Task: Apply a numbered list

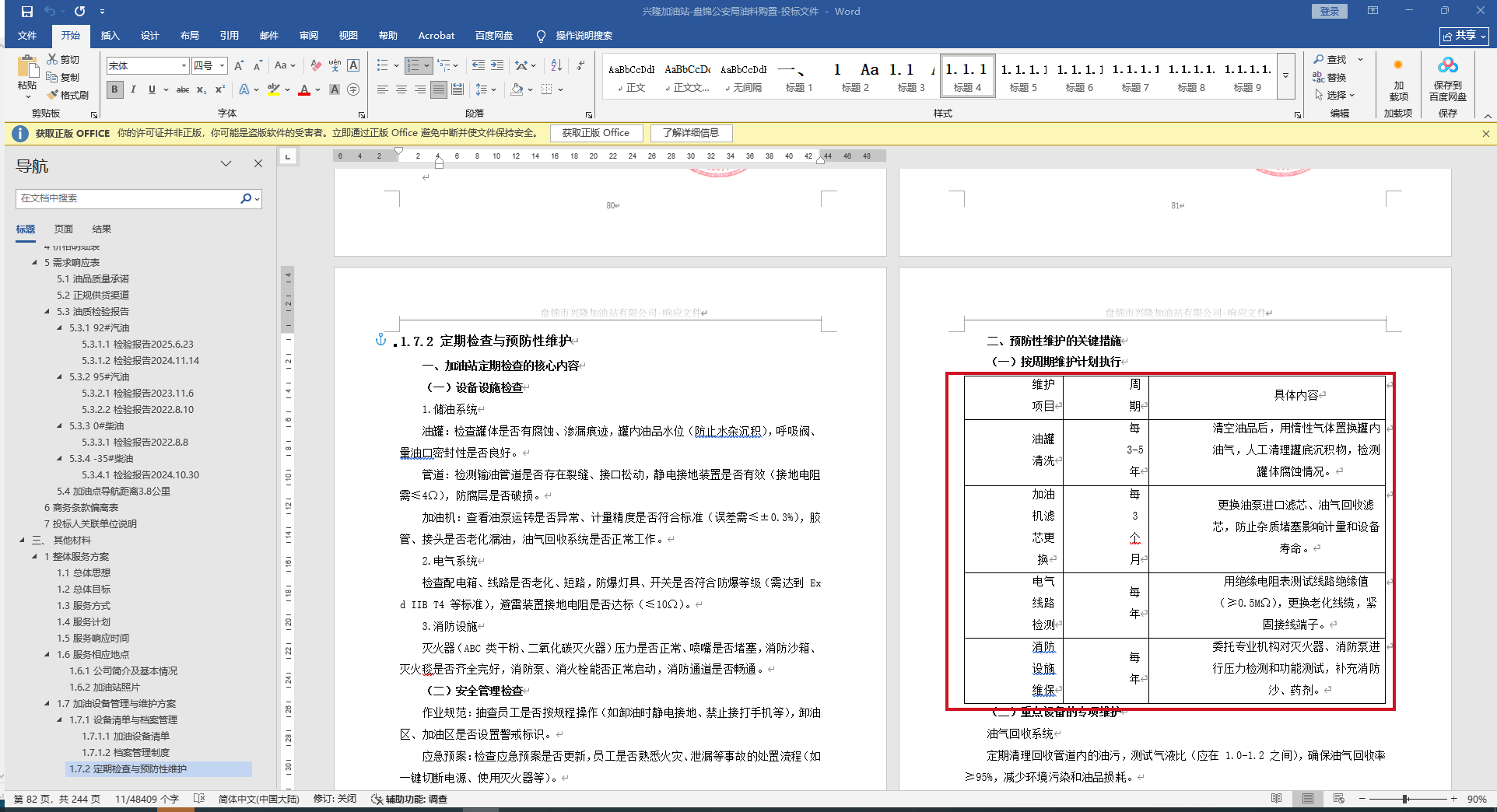Action: click(413, 65)
